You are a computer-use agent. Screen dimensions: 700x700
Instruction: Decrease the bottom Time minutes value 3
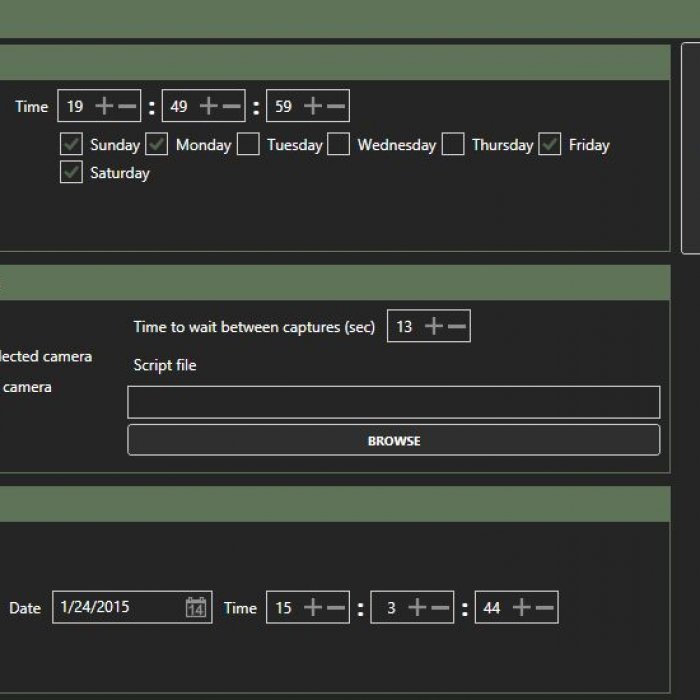(x=441, y=608)
